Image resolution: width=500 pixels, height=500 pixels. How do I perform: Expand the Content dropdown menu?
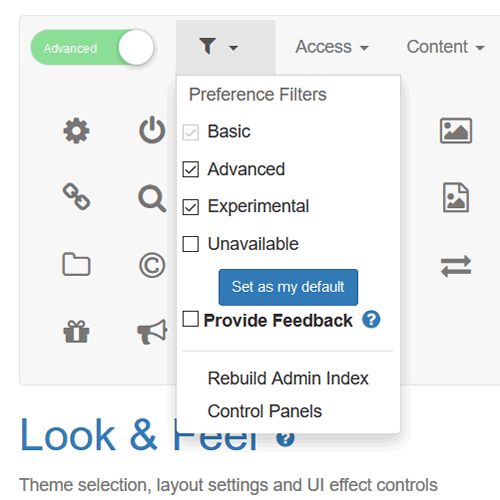tap(445, 47)
